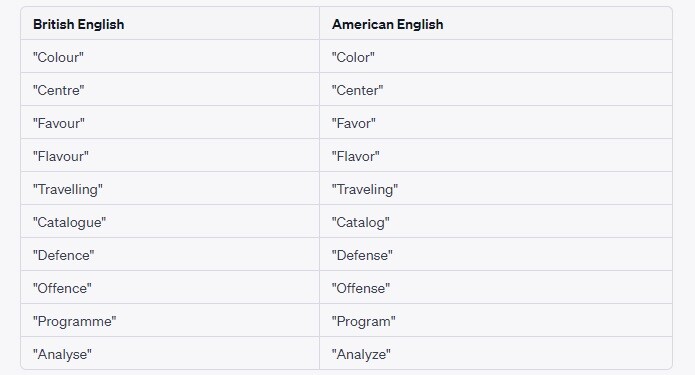This screenshot has height=375, width=695.
Task: Click the "Catalogue" text
Action: [x=70, y=222]
